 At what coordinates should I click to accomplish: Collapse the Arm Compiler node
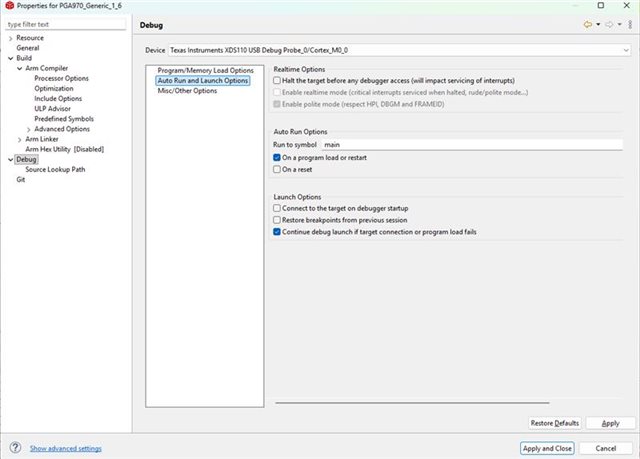coord(19,68)
